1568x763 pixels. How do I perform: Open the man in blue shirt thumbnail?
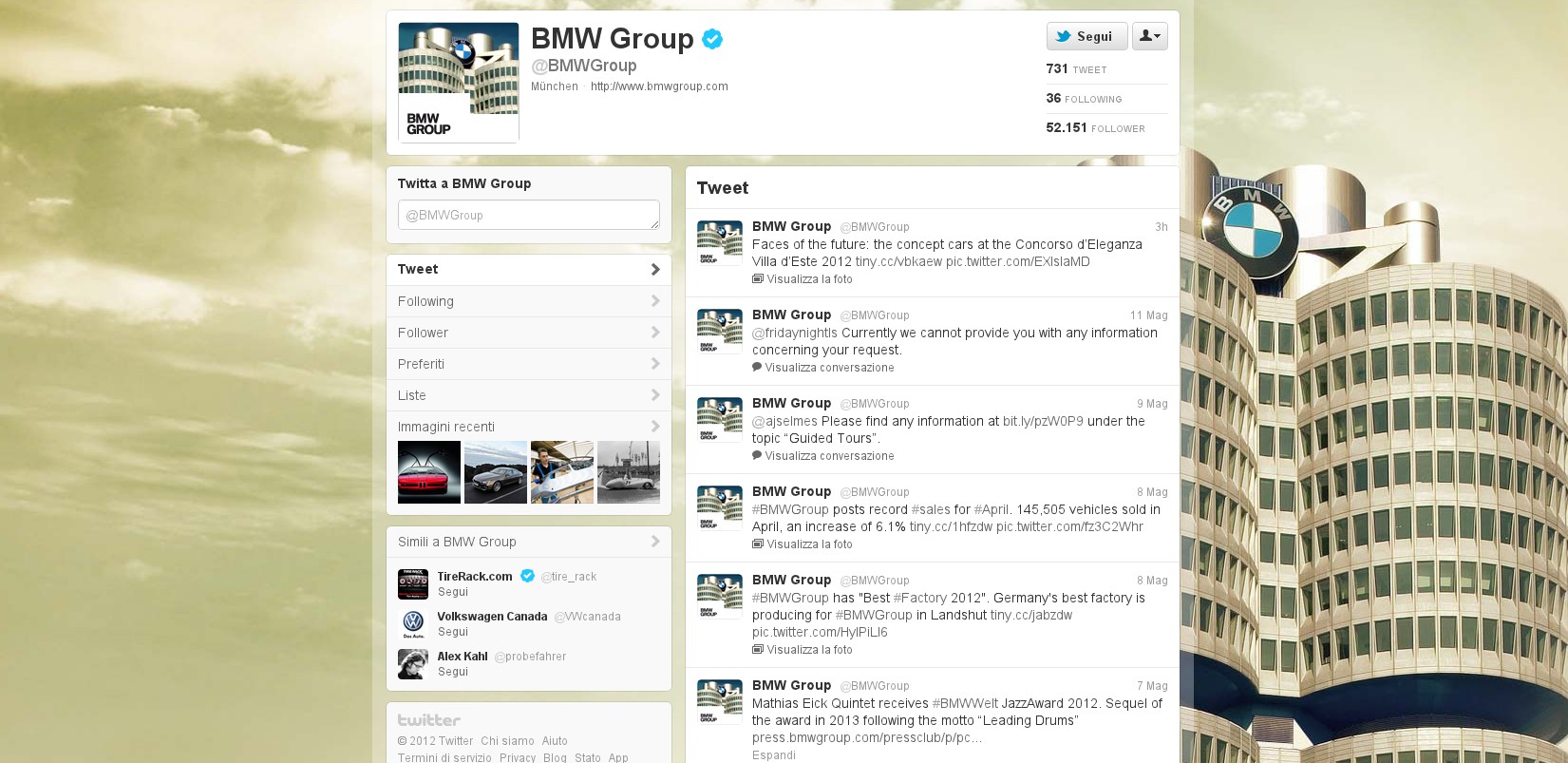coord(562,472)
